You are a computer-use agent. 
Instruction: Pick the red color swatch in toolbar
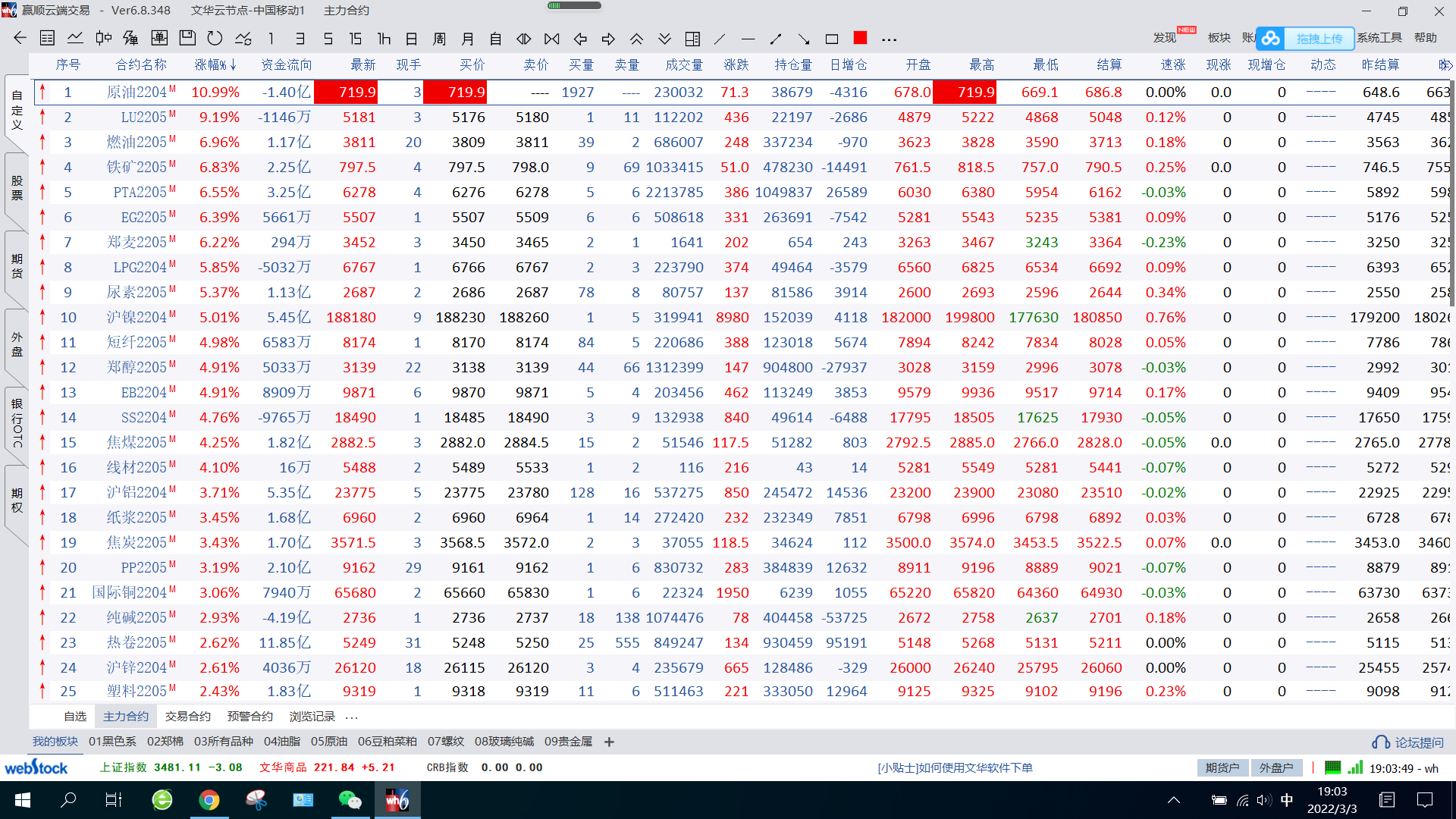coord(860,38)
